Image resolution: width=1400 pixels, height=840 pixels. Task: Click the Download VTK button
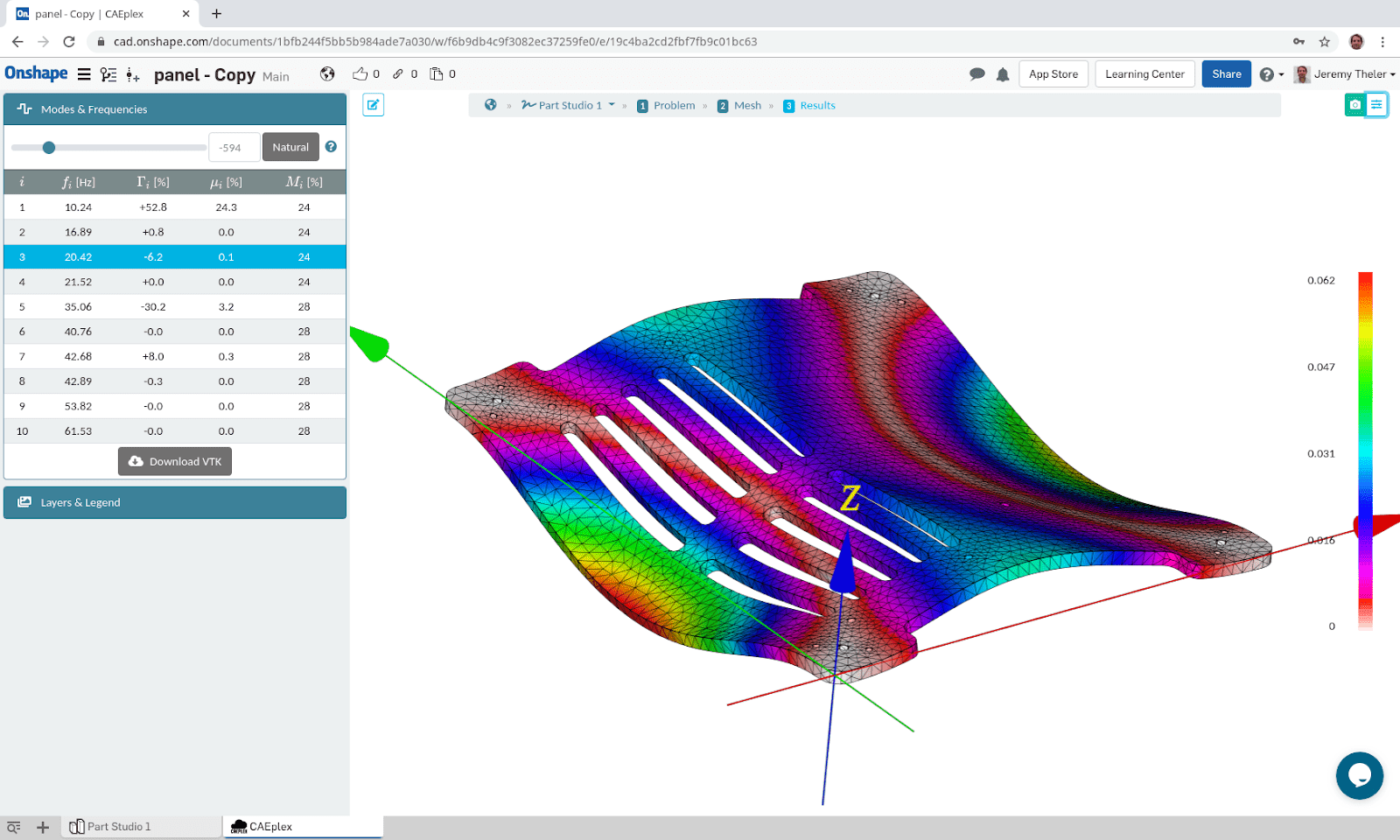pos(175,461)
